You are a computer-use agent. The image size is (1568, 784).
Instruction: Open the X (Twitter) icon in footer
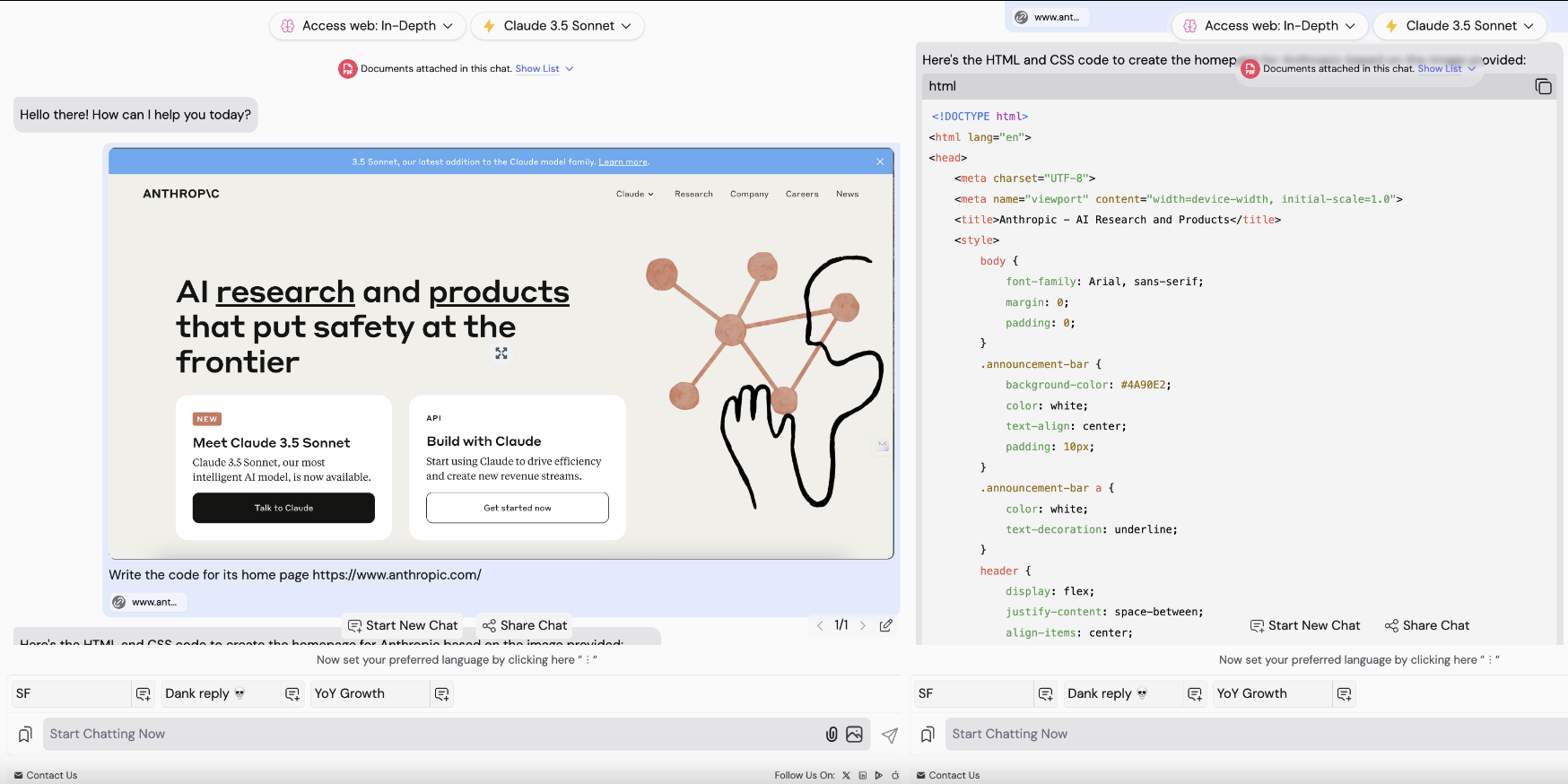click(x=846, y=775)
